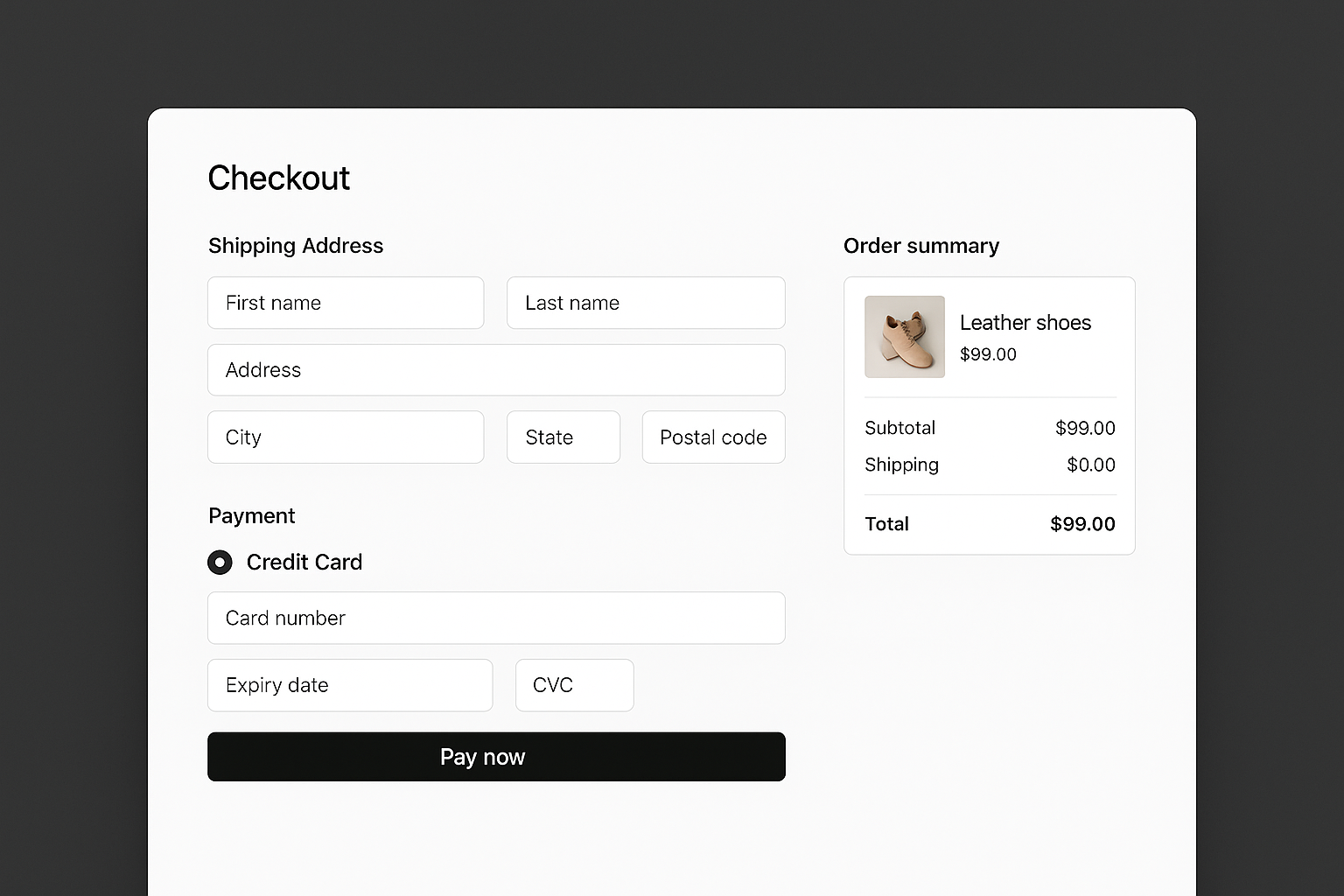Image resolution: width=1344 pixels, height=896 pixels.
Task: Click the Shipping Address section heading
Action: click(296, 246)
